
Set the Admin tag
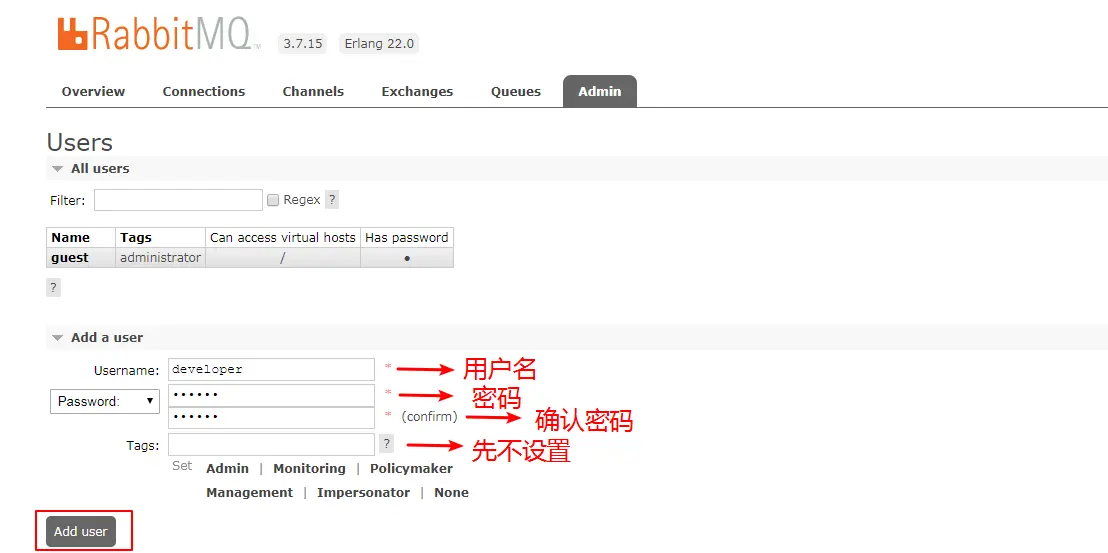pyautogui.click(x=228, y=468)
